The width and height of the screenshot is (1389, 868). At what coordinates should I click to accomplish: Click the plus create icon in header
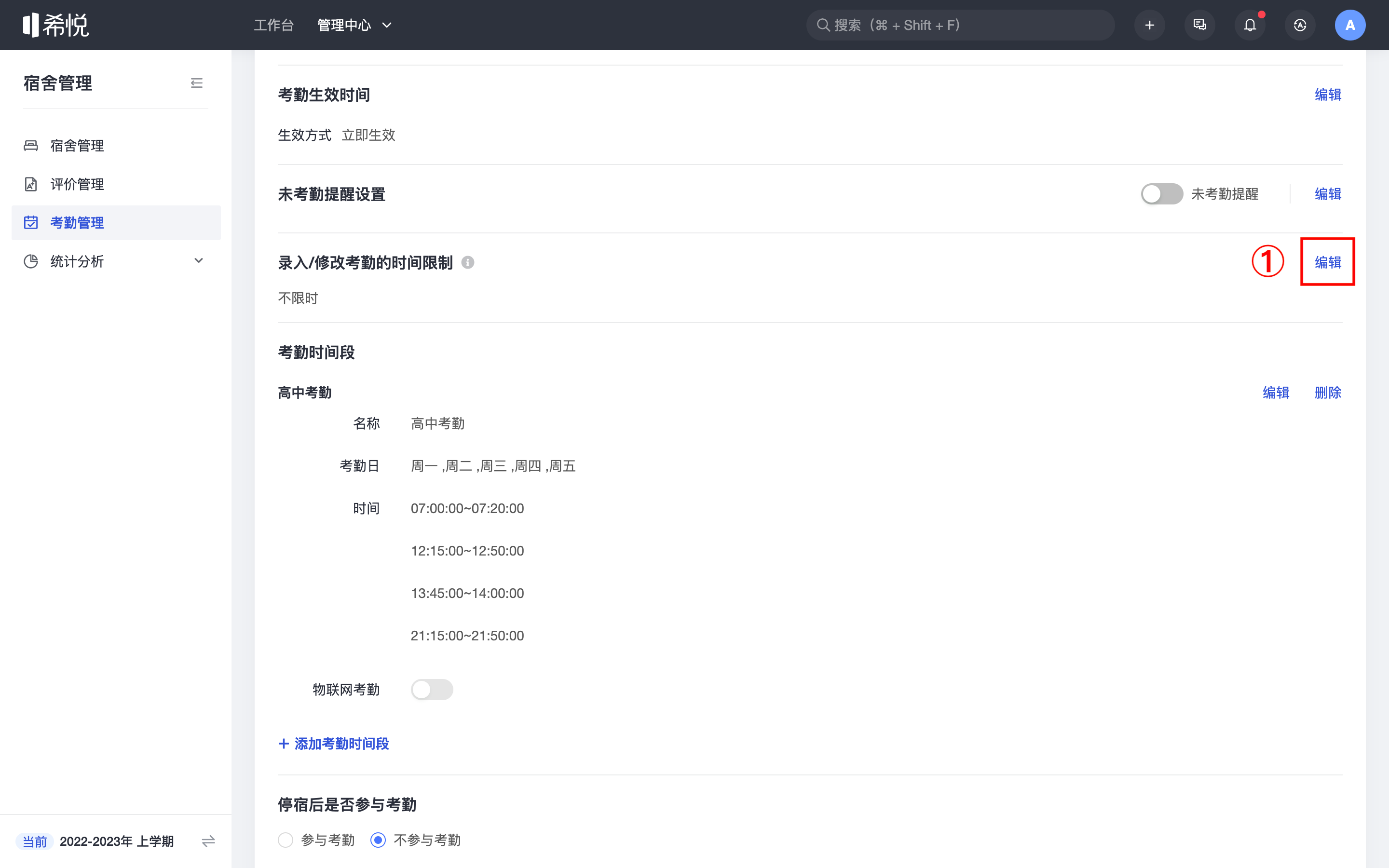1150,25
